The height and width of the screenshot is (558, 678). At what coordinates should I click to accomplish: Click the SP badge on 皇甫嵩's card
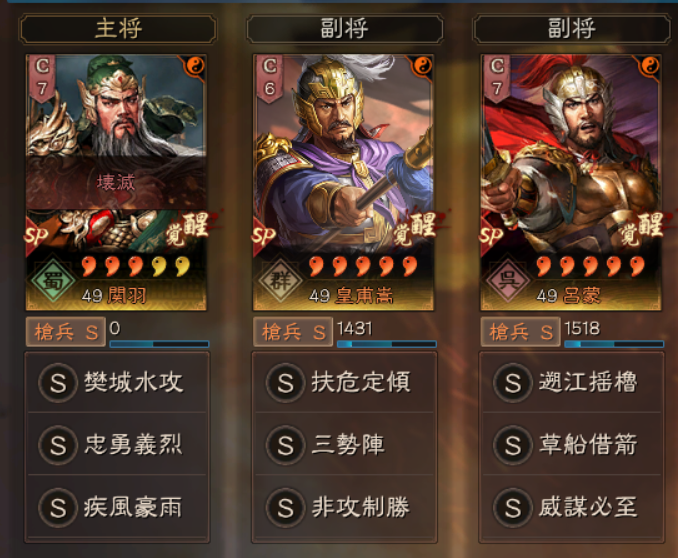(264, 236)
